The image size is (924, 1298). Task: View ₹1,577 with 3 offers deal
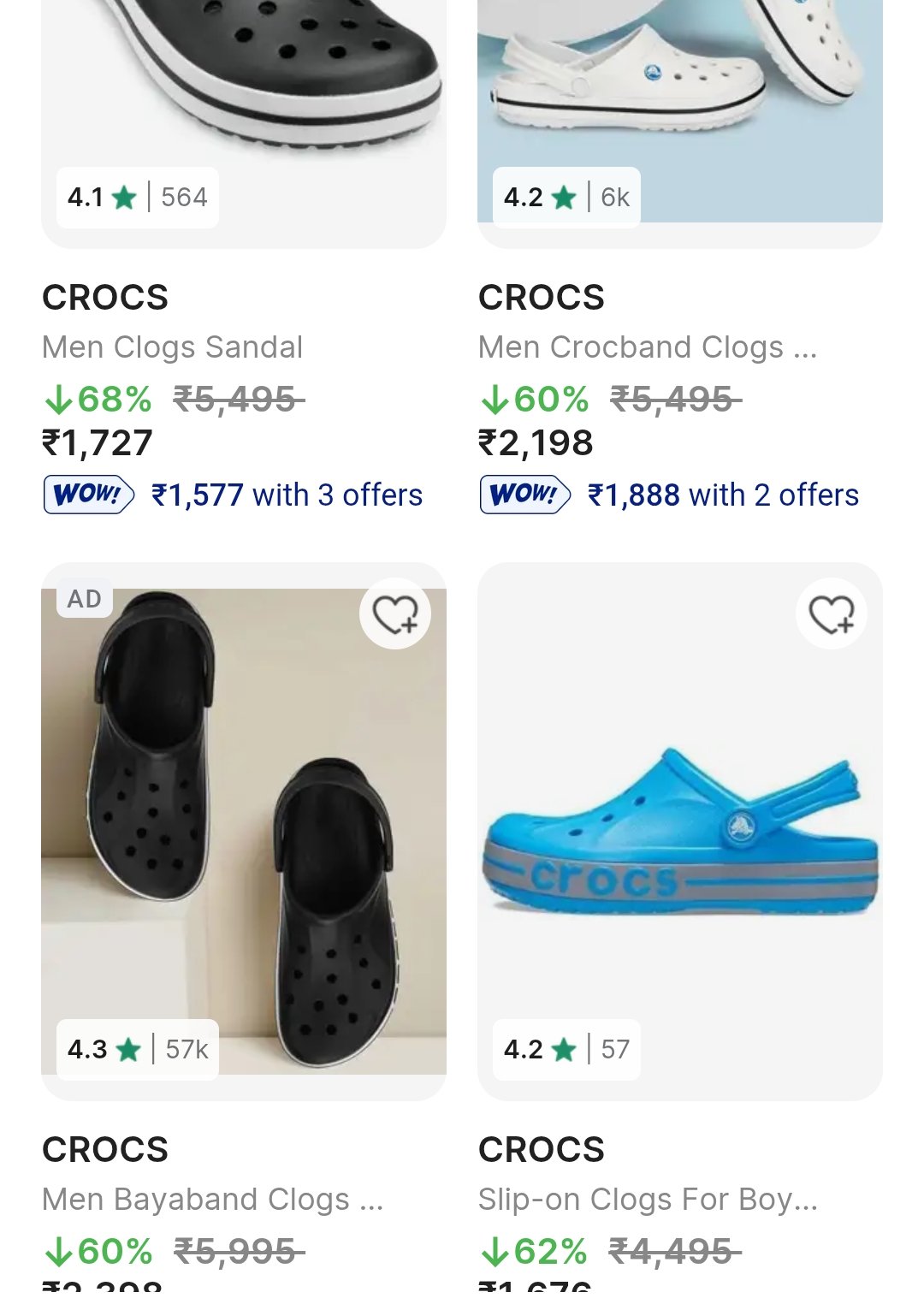point(287,495)
